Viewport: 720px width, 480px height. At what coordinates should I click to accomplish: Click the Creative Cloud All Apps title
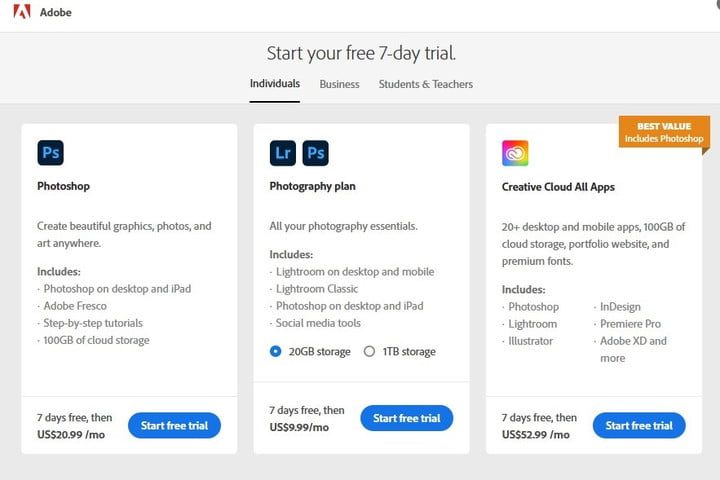tap(558, 187)
